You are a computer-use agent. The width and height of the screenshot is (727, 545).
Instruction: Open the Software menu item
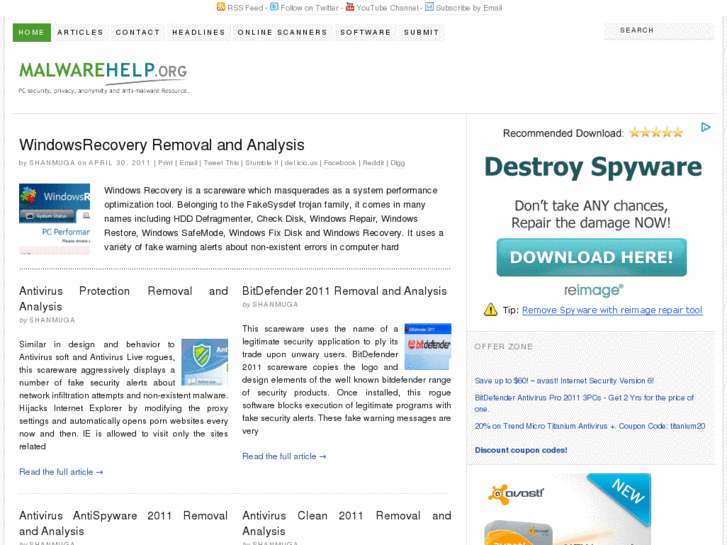(x=365, y=32)
